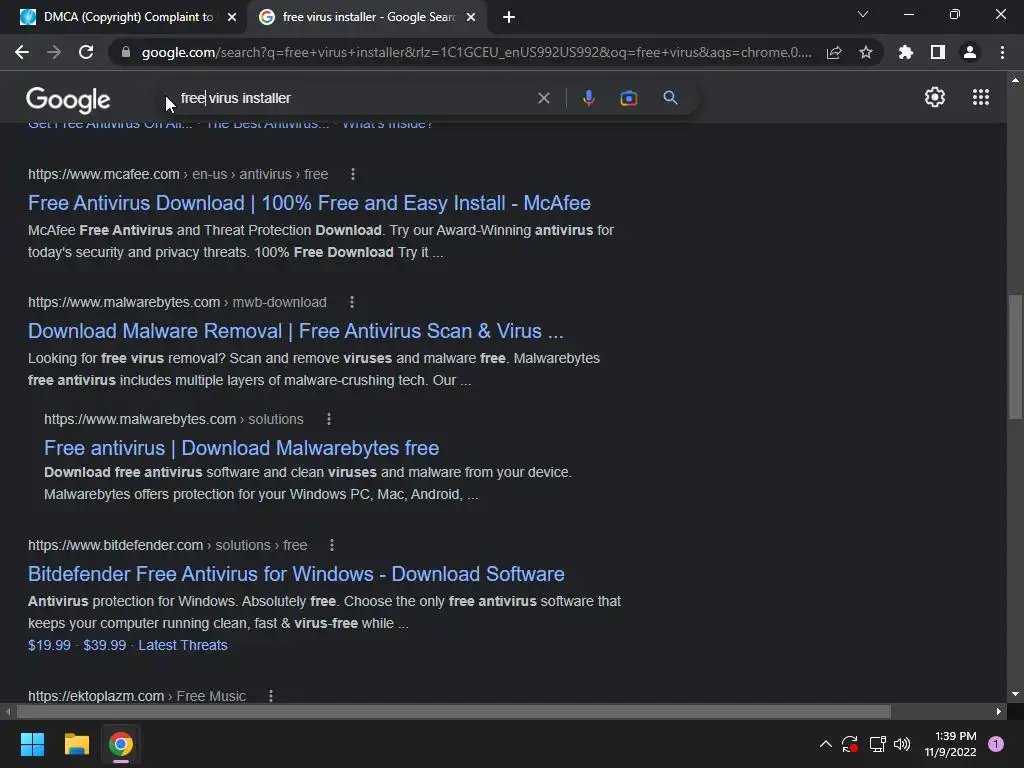Open more options for malwarebytes mwb-download result
The width and height of the screenshot is (1024, 768).
tap(351, 302)
